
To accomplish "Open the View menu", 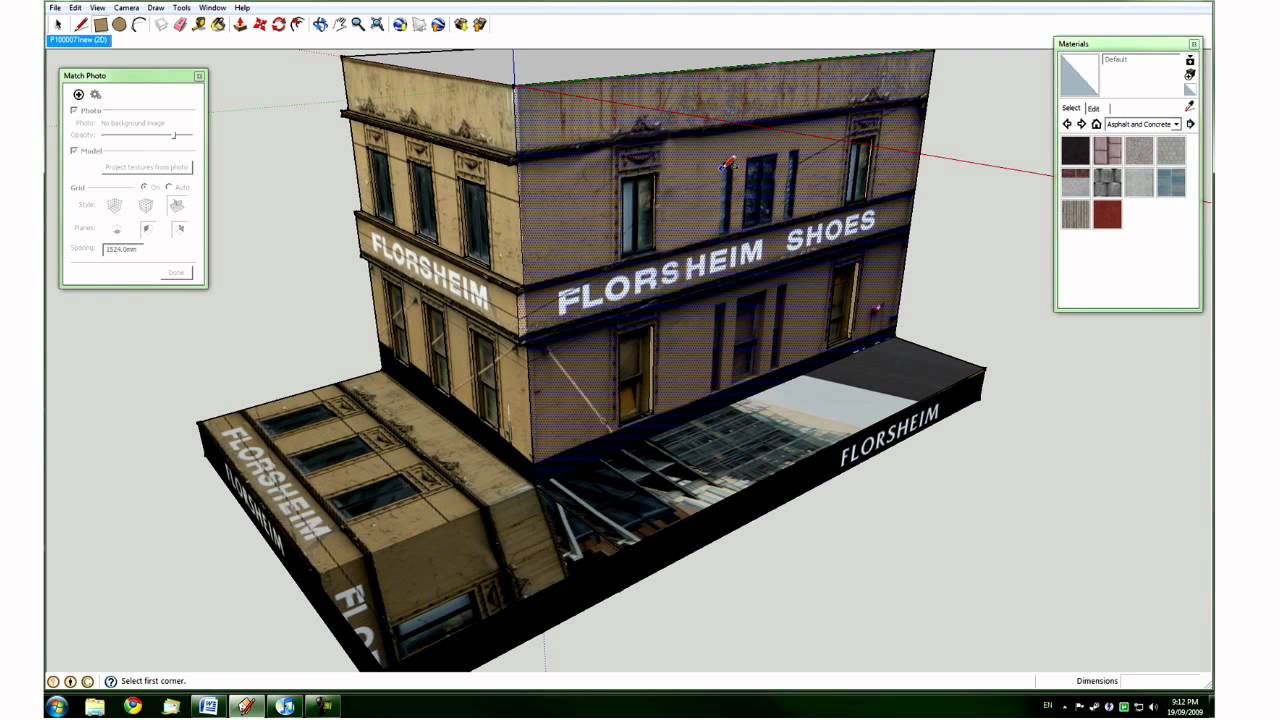I will tap(97, 7).
